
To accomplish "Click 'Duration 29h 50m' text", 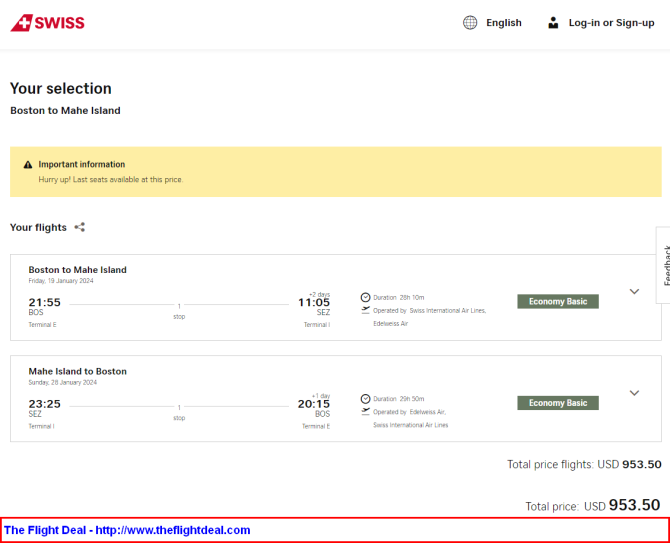I will click(x=399, y=399).
